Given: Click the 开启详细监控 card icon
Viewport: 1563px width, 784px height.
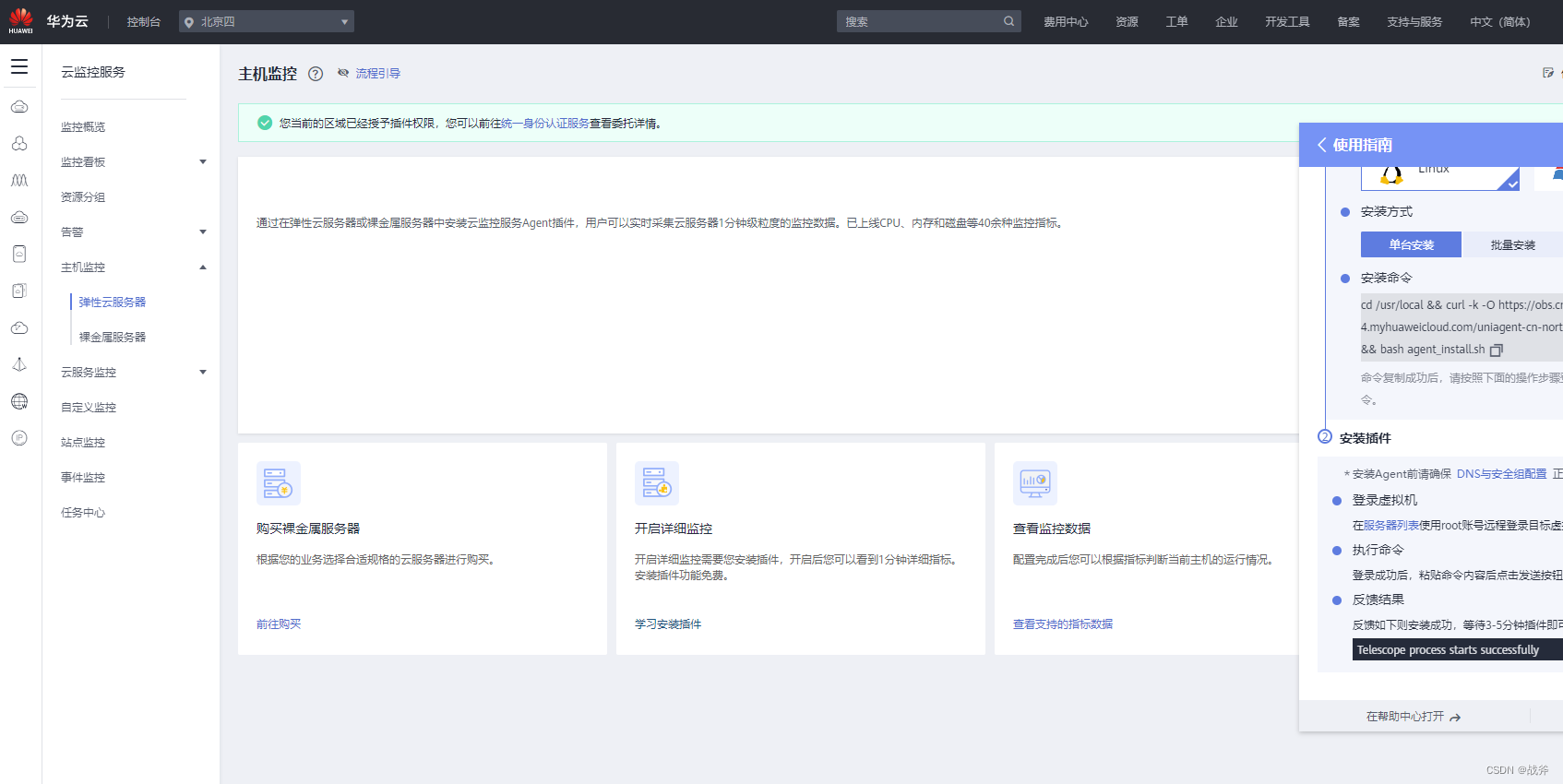Looking at the screenshot, I should point(657,483).
